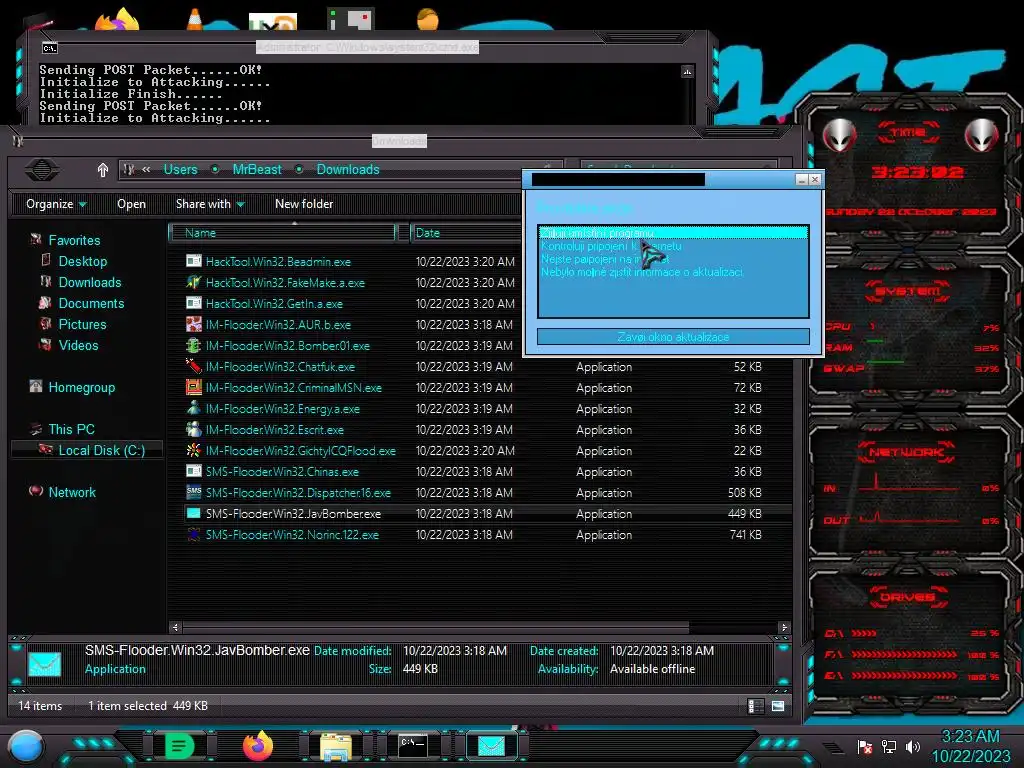The width and height of the screenshot is (1024, 768).
Task: Select IM-Flooder.Win32.AUR.b.exe icon
Action: click(193, 324)
